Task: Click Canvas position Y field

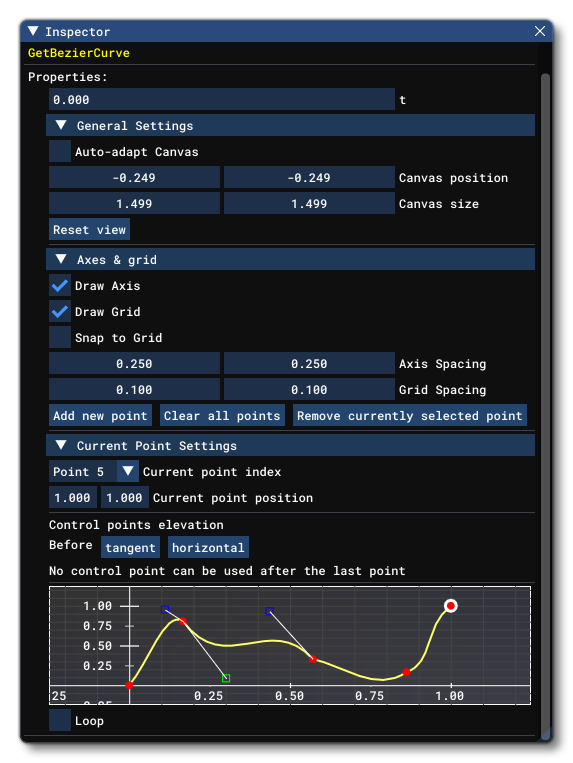Action: click(309, 178)
